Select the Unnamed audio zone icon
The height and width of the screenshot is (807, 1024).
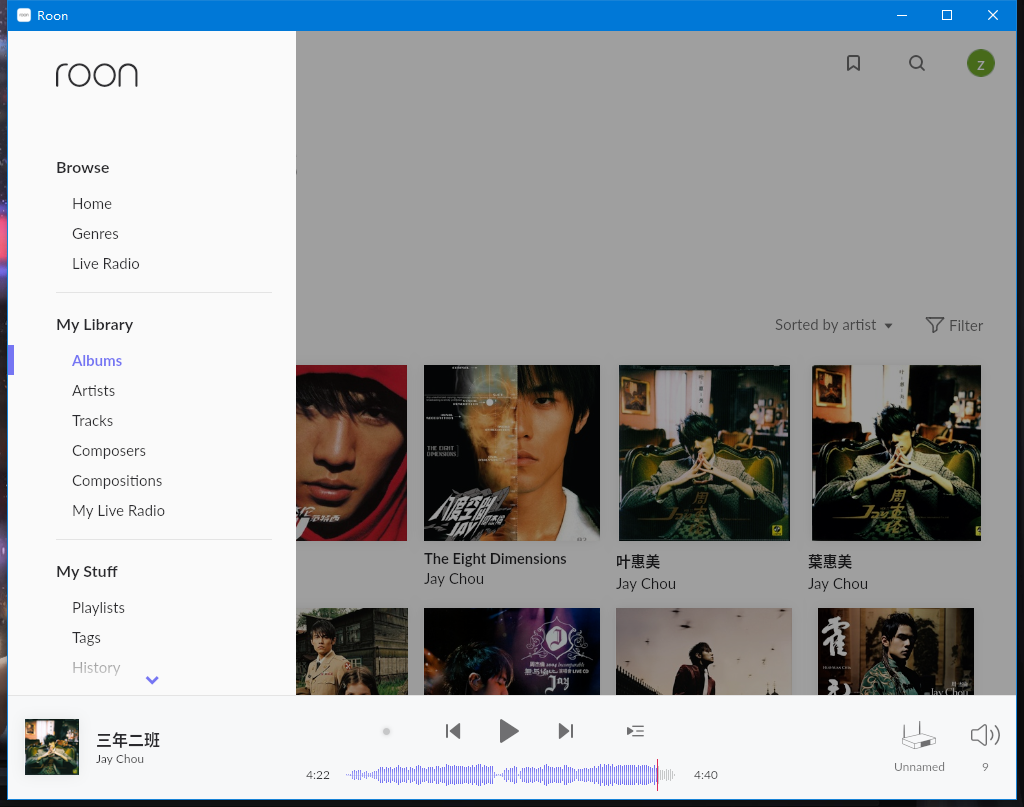(x=919, y=738)
